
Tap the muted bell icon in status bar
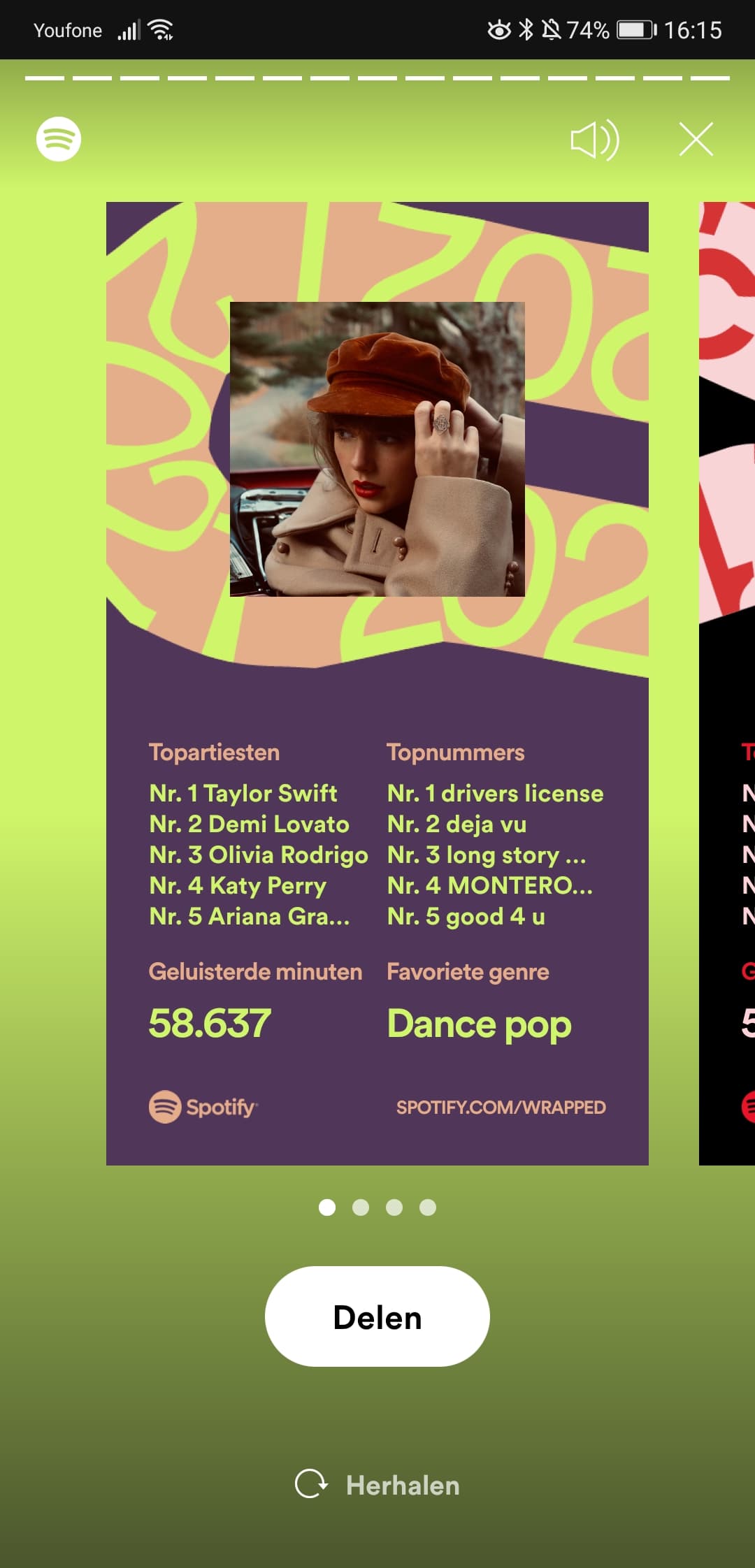tap(552, 29)
